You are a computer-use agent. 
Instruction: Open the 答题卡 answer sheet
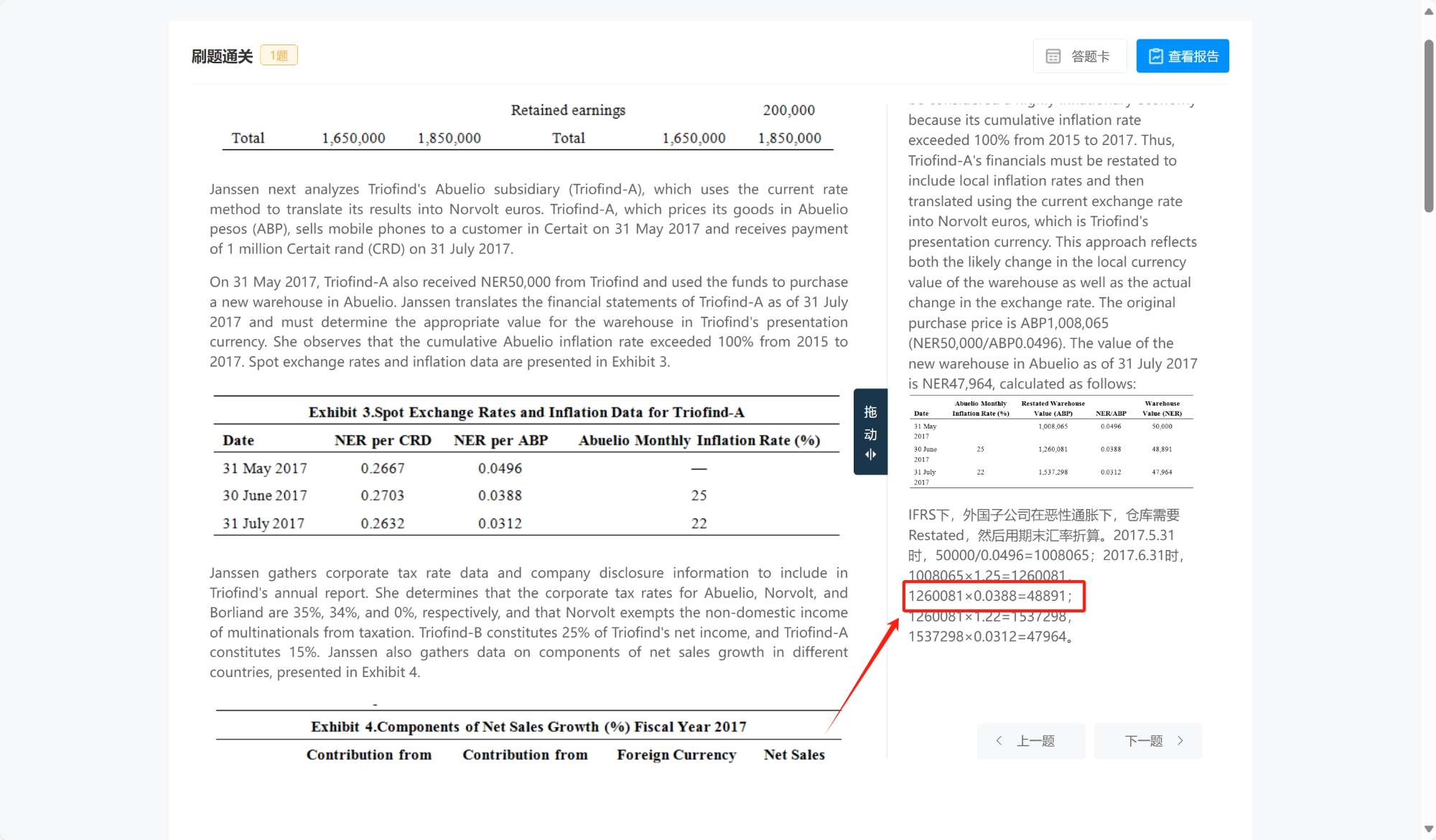(x=1080, y=56)
